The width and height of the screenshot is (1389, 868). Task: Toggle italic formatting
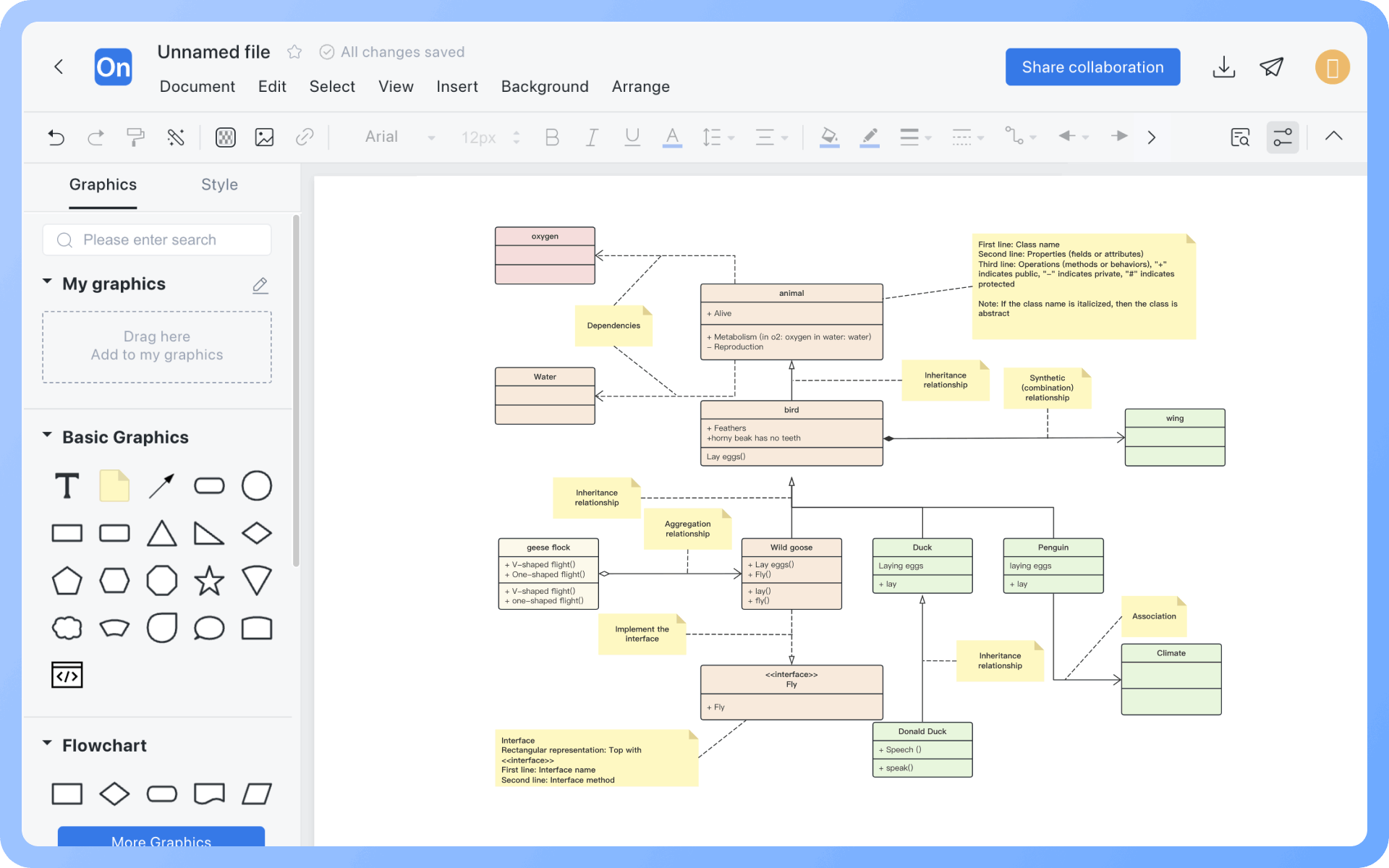click(x=592, y=137)
